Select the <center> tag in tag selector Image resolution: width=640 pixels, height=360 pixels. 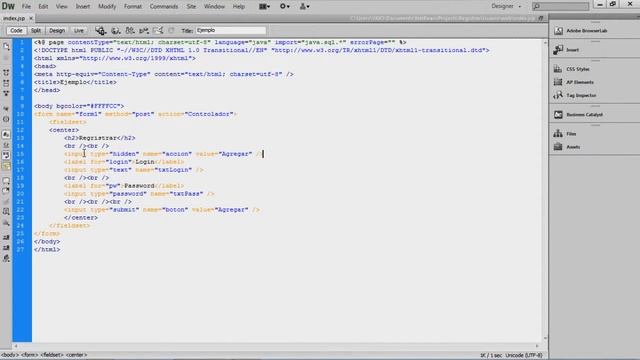[x=77, y=355]
